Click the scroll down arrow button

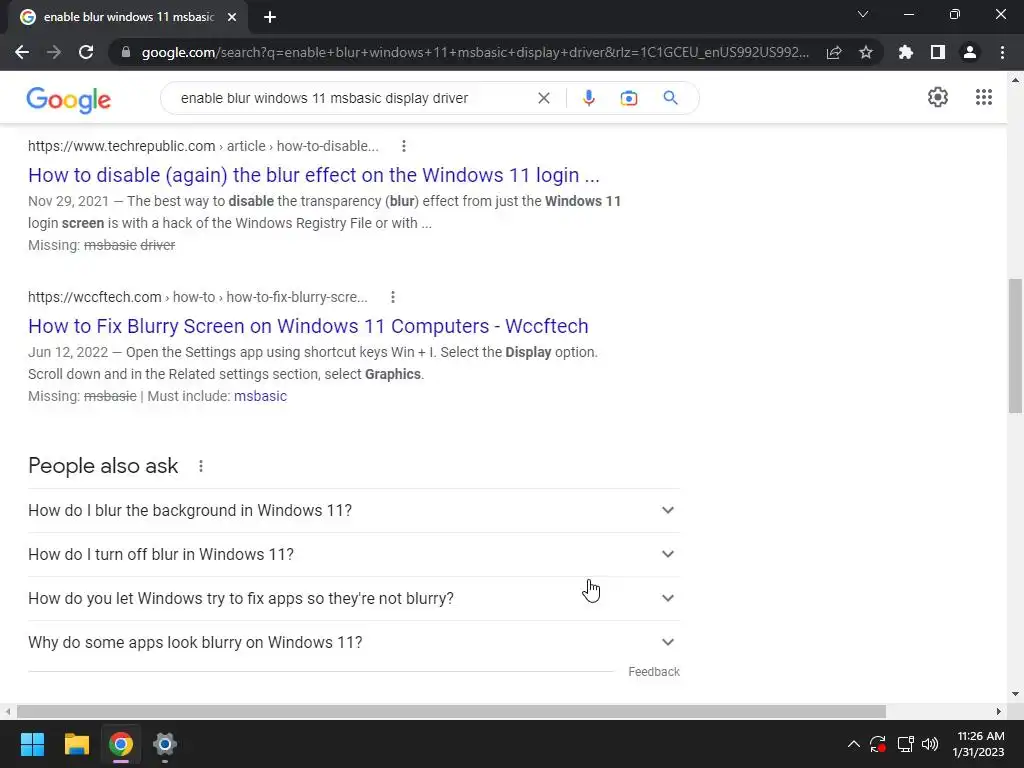pyautogui.click(x=1015, y=694)
